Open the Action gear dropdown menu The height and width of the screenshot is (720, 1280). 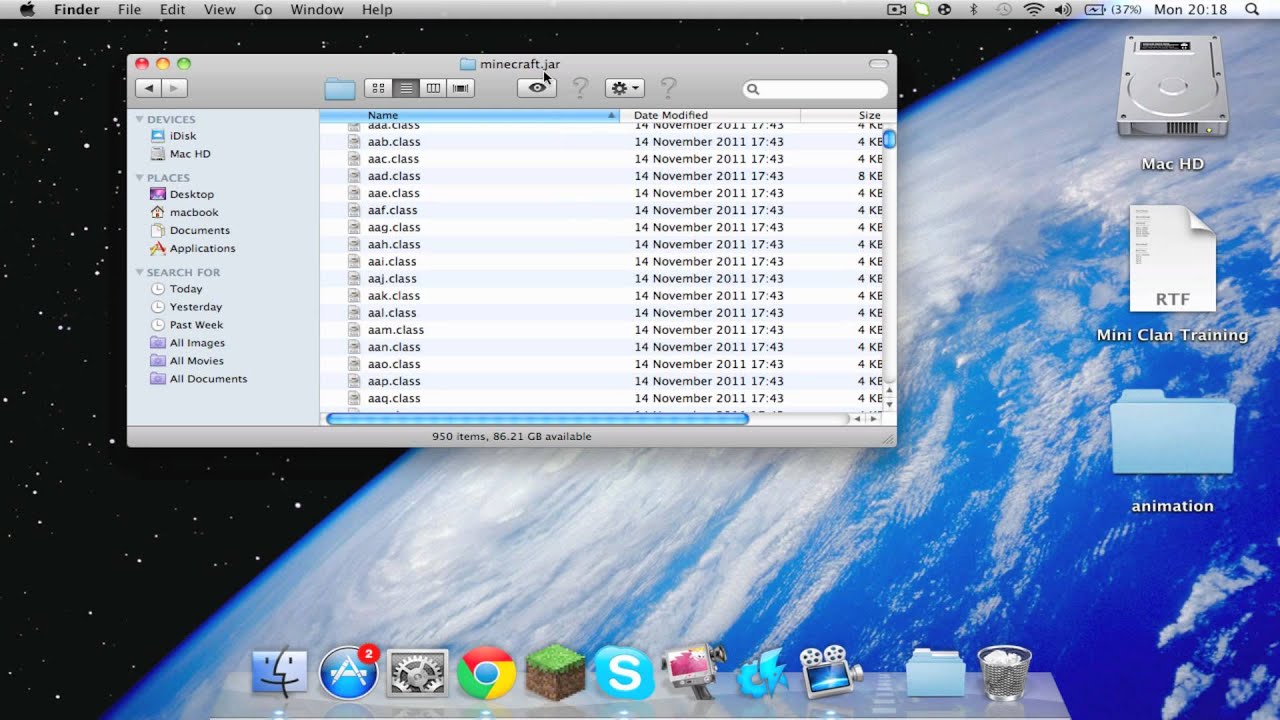(x=625, y=88)
